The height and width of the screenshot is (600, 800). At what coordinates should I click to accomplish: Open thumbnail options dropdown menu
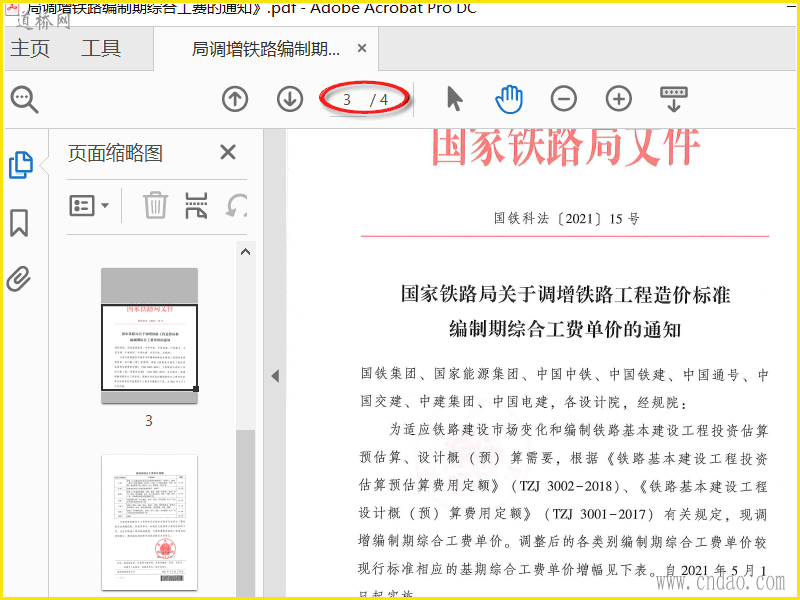pyautogui.click(x=89, y=206)
